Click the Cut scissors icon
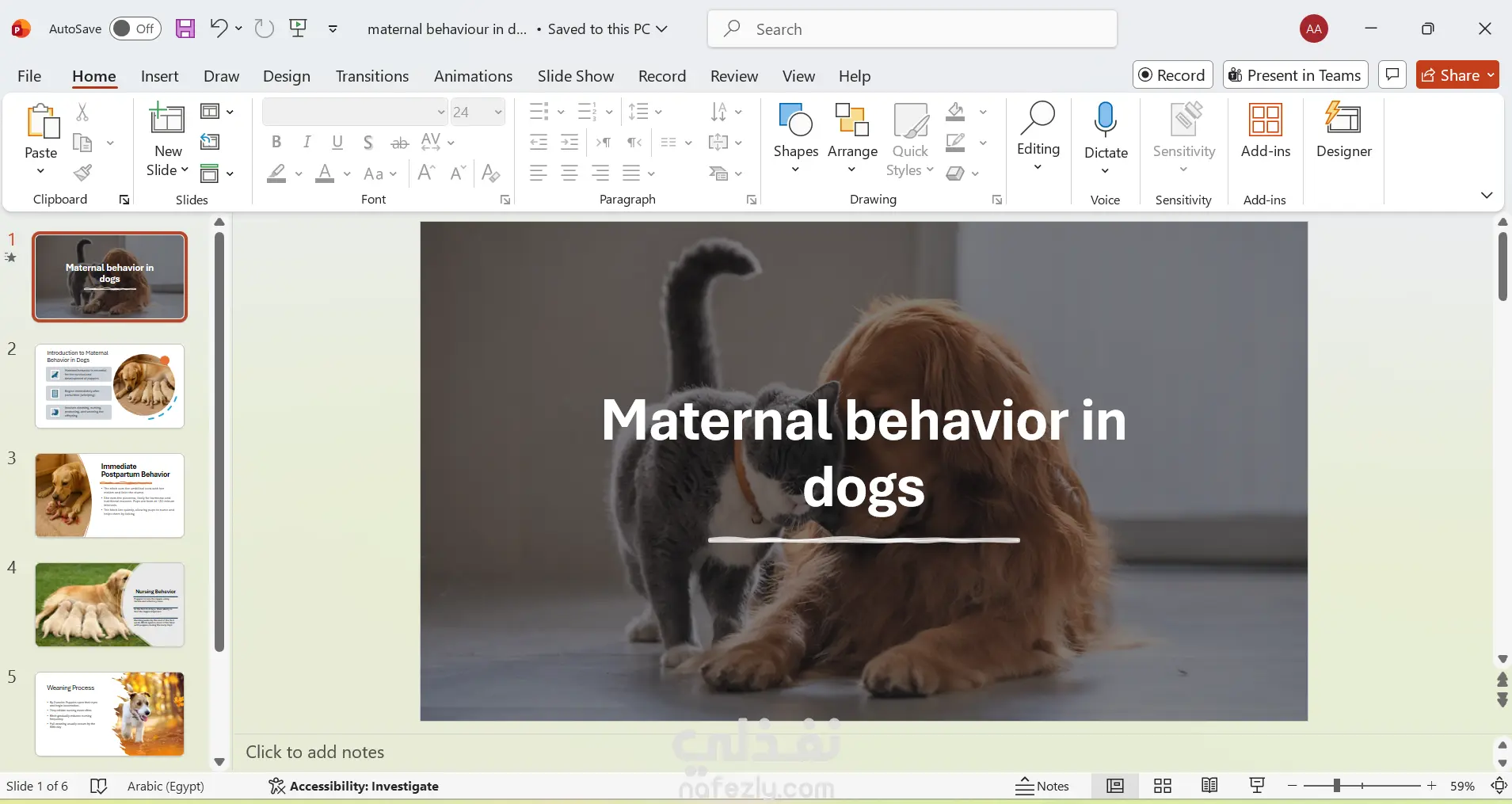1512x804 pixels. tap(82, 112)
